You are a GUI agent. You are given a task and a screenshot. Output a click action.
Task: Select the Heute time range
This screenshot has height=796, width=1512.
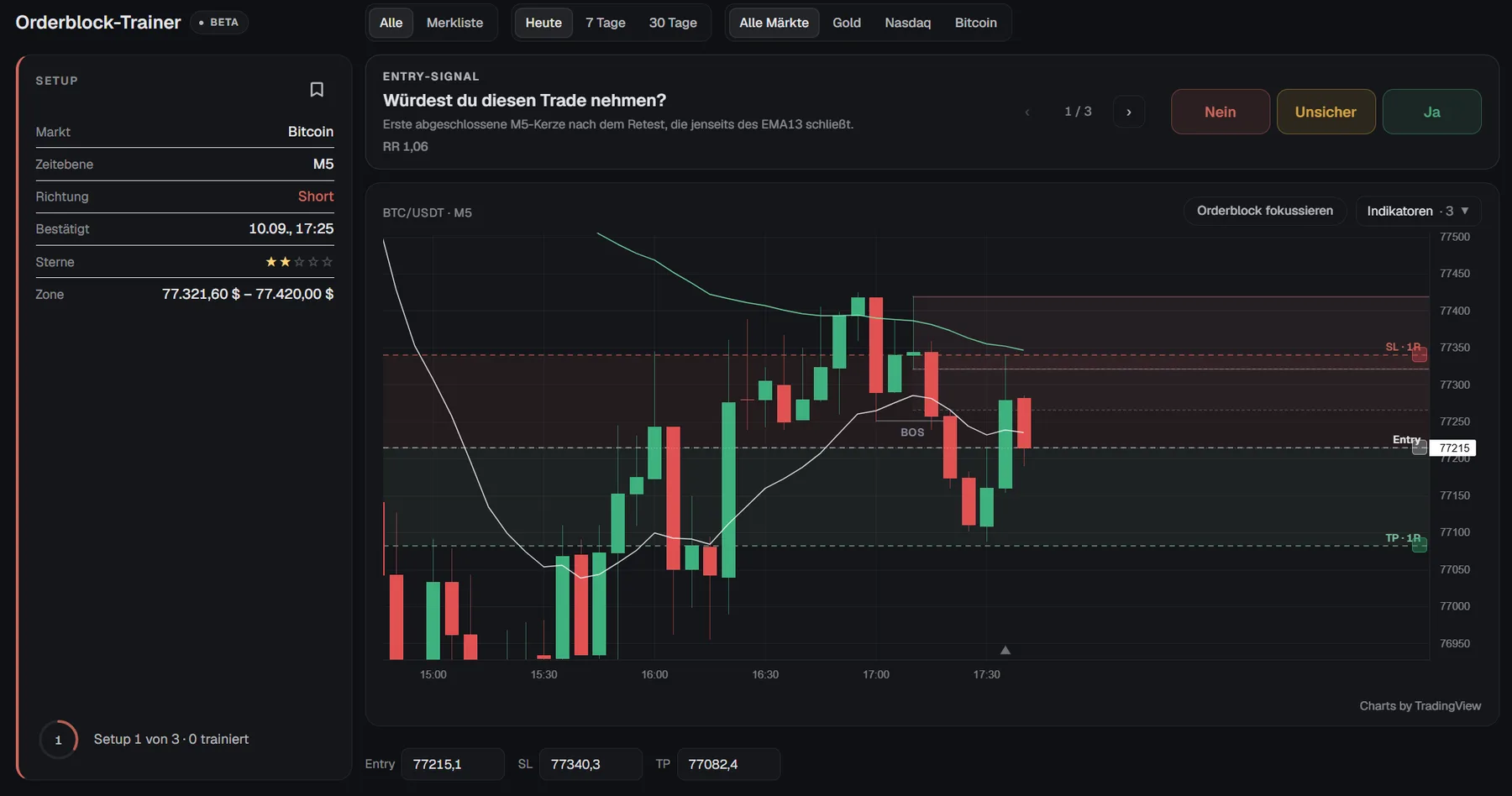pyautogui.click(x=543, y=23)
